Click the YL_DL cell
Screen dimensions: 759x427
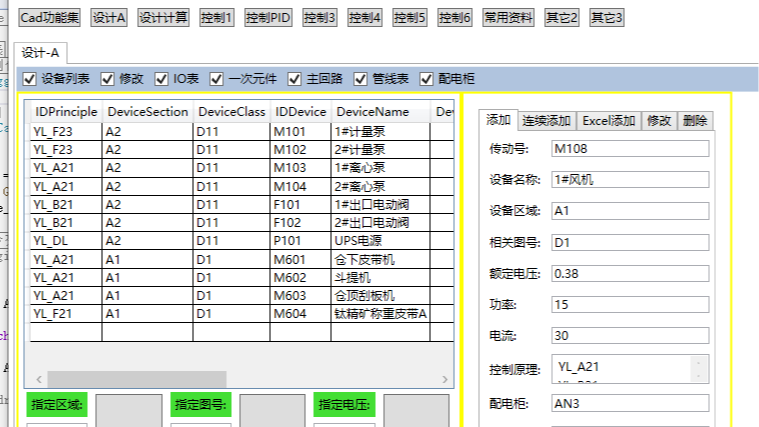click(66, 241)
